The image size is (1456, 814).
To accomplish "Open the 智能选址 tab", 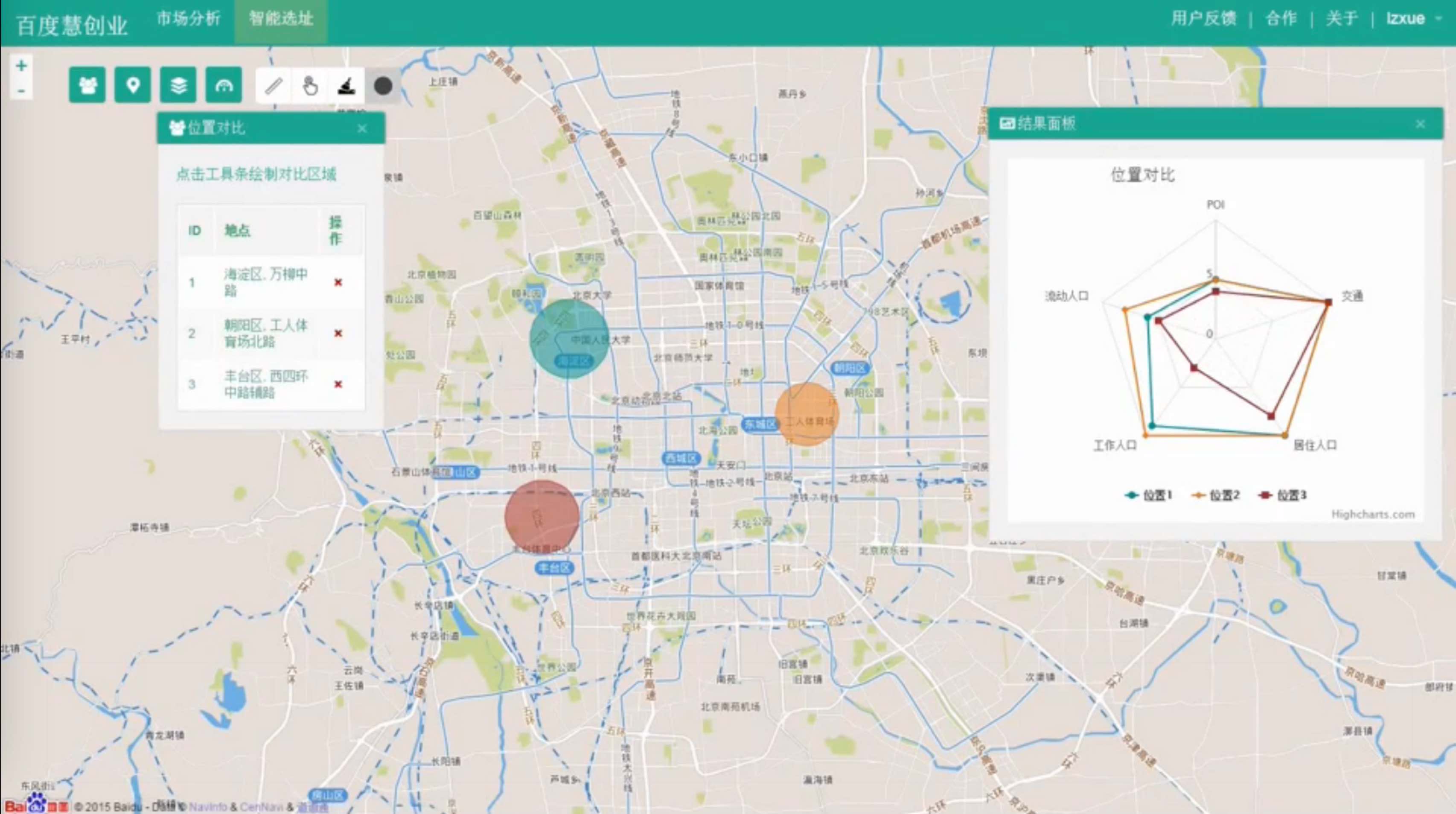I will point(281,19).
